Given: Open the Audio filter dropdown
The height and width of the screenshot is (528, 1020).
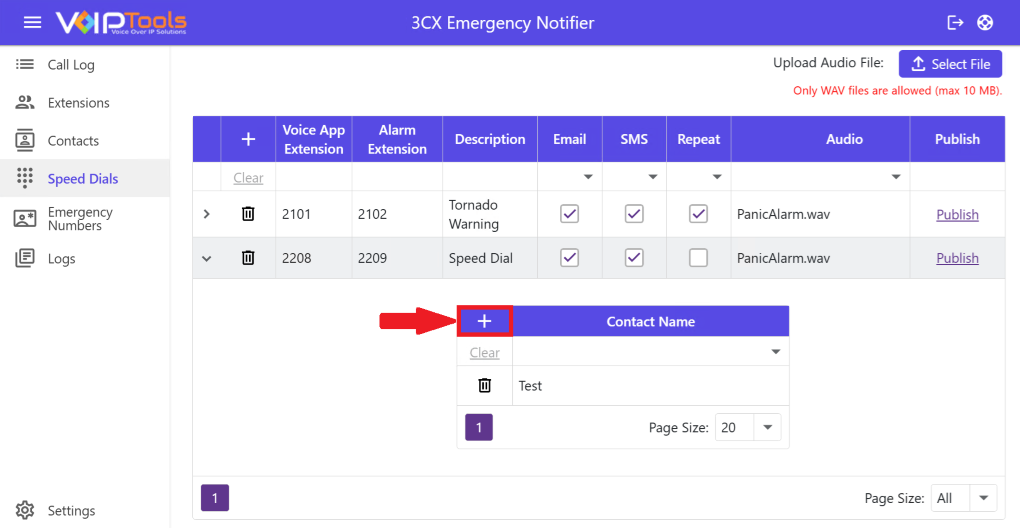Looking at the screenshot, I should [x=895, y=177].
